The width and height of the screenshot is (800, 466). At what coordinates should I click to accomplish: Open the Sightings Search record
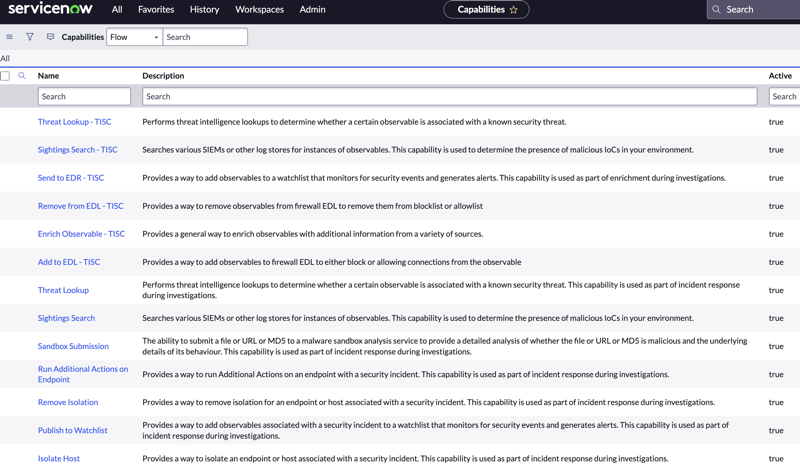click(x=66, y=318)
